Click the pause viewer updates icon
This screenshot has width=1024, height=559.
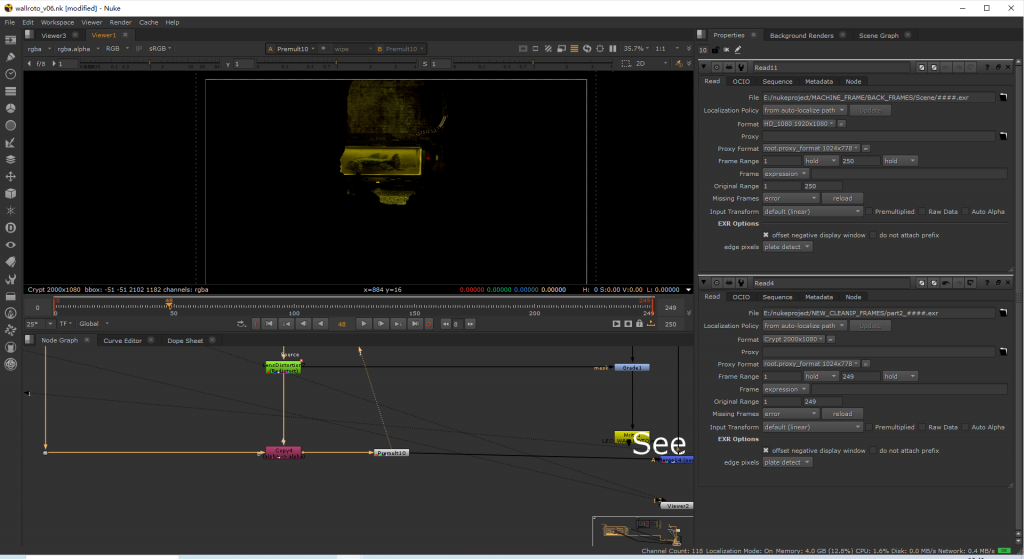(x=613, y=48)
